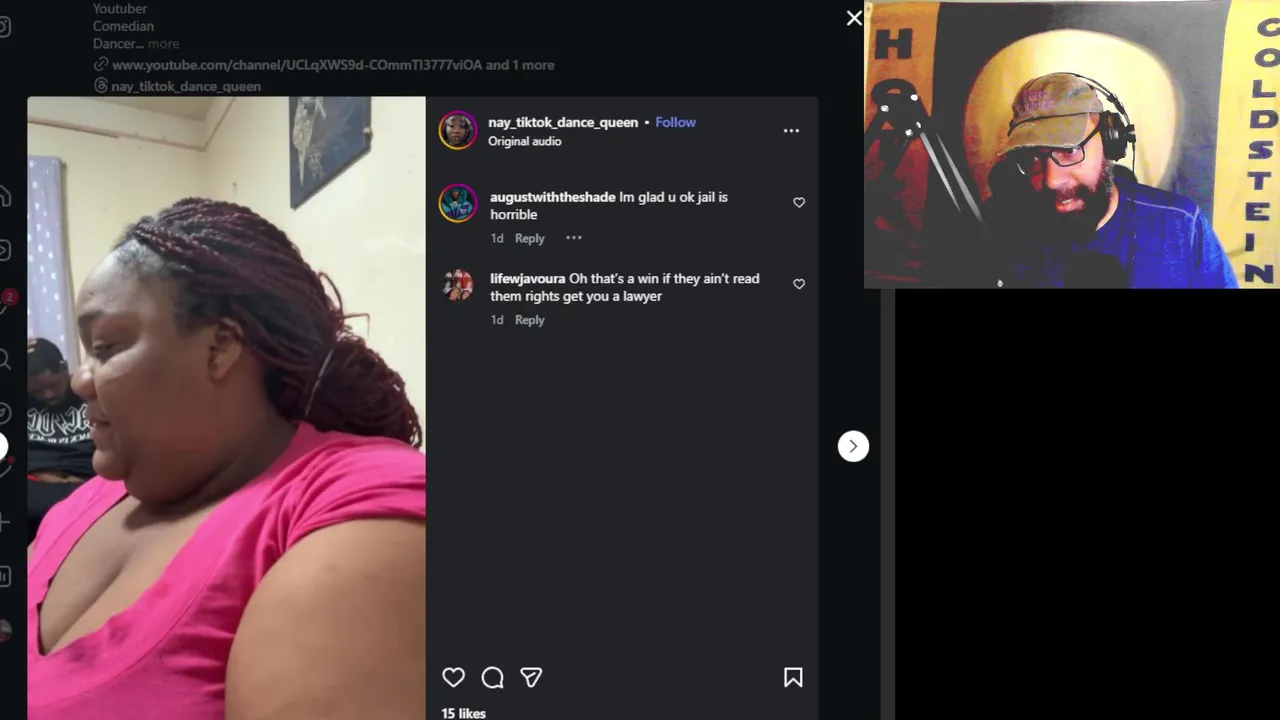1280x720 pixels.
Task: Open Threads link nay_tiktok_dance_queen
Action: [x=186, y=86]
